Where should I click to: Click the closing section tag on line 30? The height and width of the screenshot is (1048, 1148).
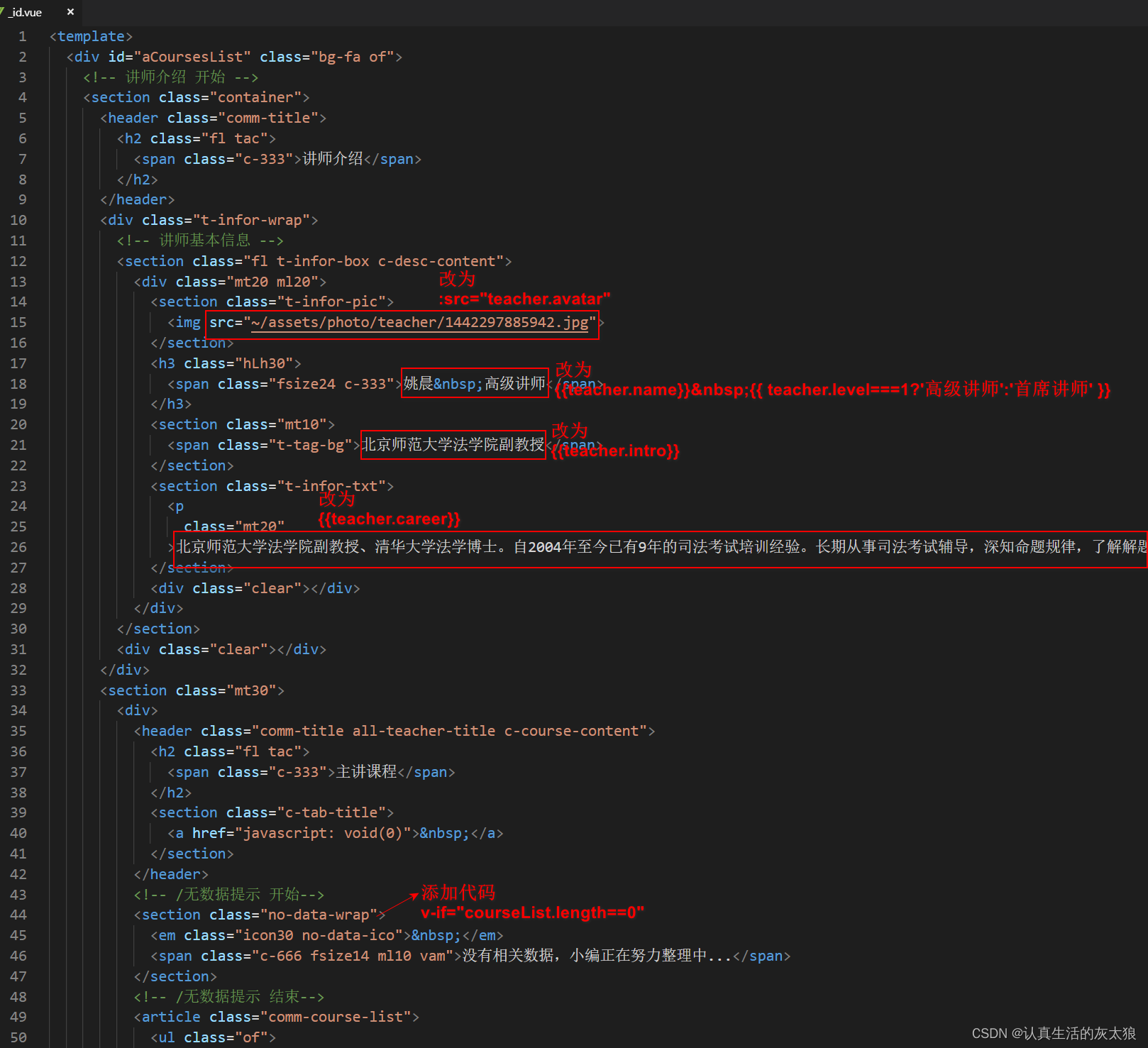click(x=159, y=629)
